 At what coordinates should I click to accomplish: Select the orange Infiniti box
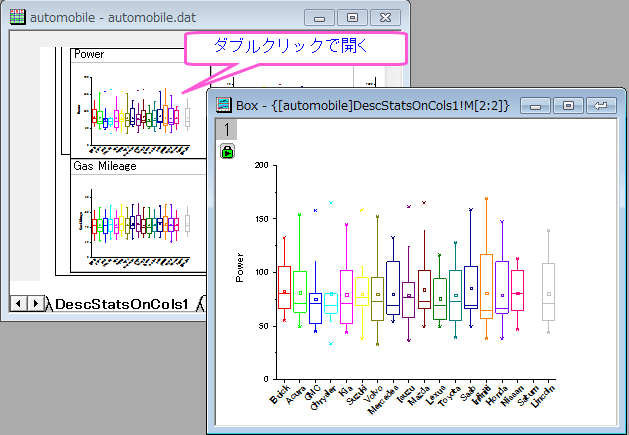click(487, 287)
